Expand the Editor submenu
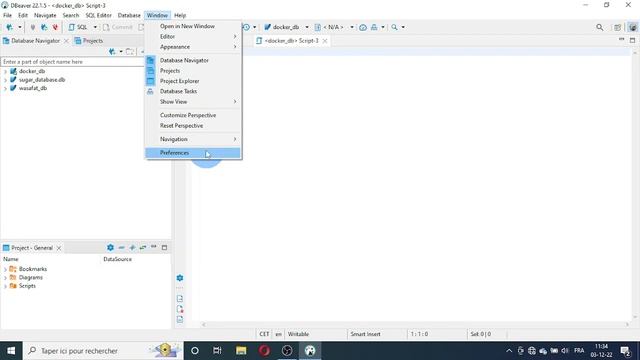The width and height of the screenshot is (640, 360). point(193,36)
